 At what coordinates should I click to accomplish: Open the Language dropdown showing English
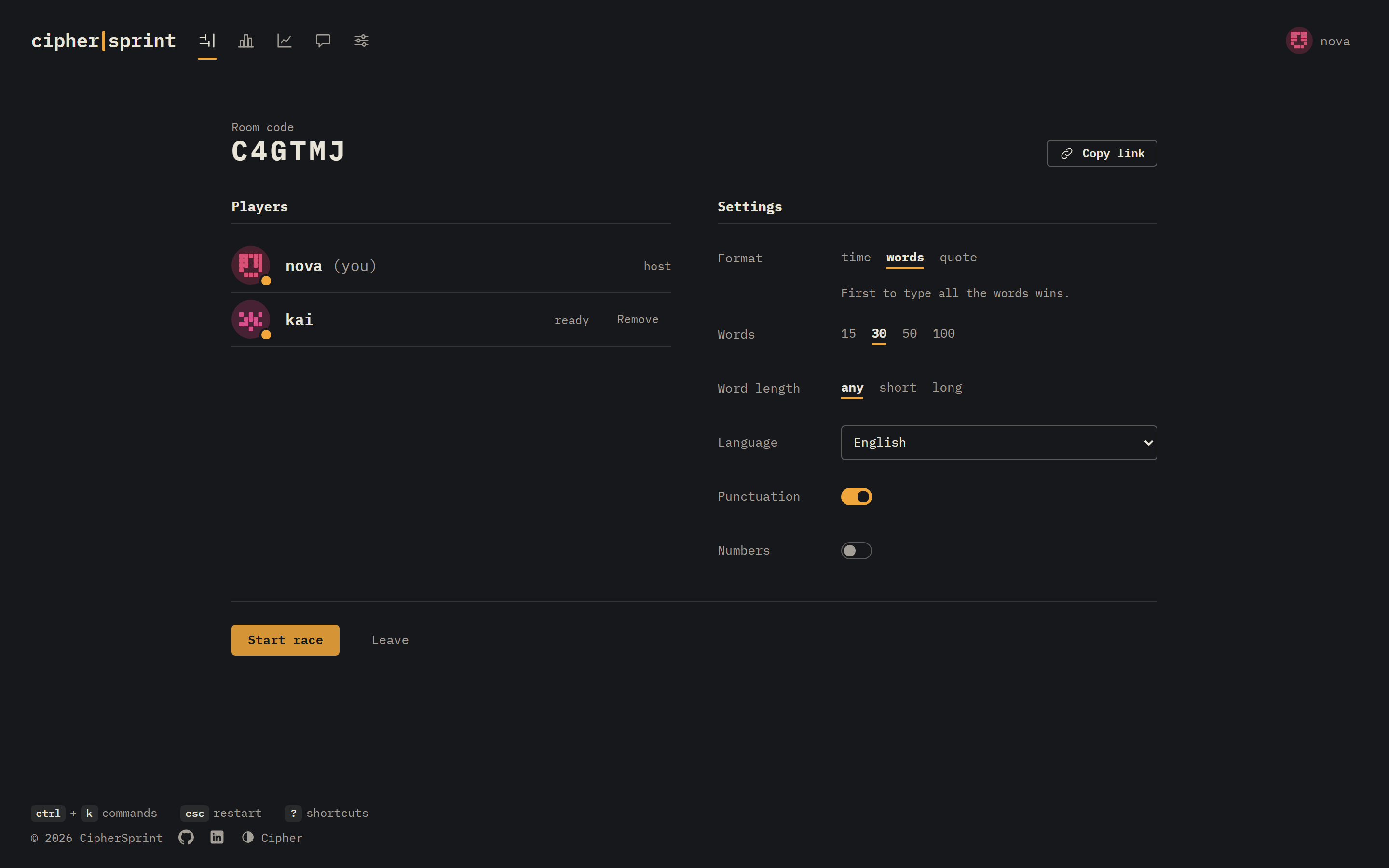(x=999, y=443)
